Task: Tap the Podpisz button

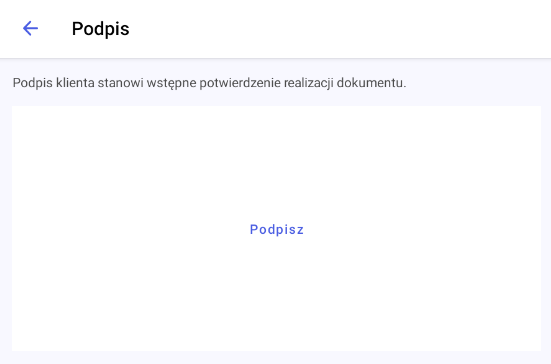Action: tap(277, 229)
